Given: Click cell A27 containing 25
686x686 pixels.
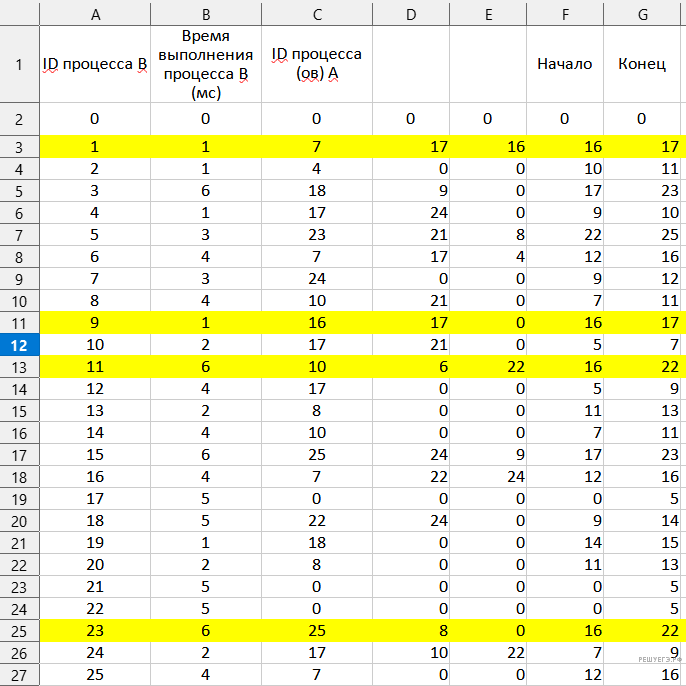Looking at the screenshot, I should click(95, 677).
